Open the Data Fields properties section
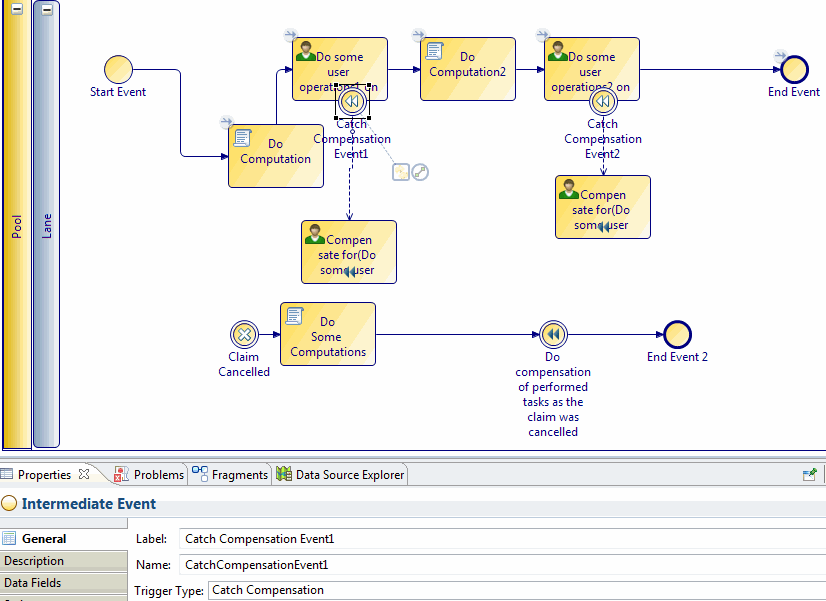The width and height of the screenshot is (826, 601). click(x=33, y=583)
